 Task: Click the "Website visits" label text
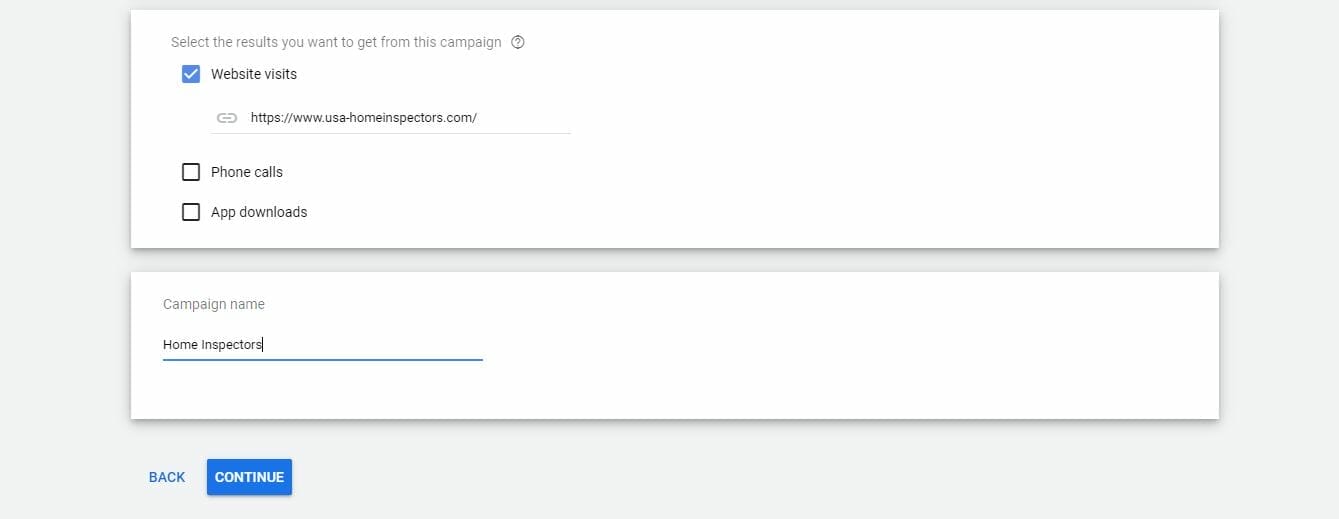254,74
